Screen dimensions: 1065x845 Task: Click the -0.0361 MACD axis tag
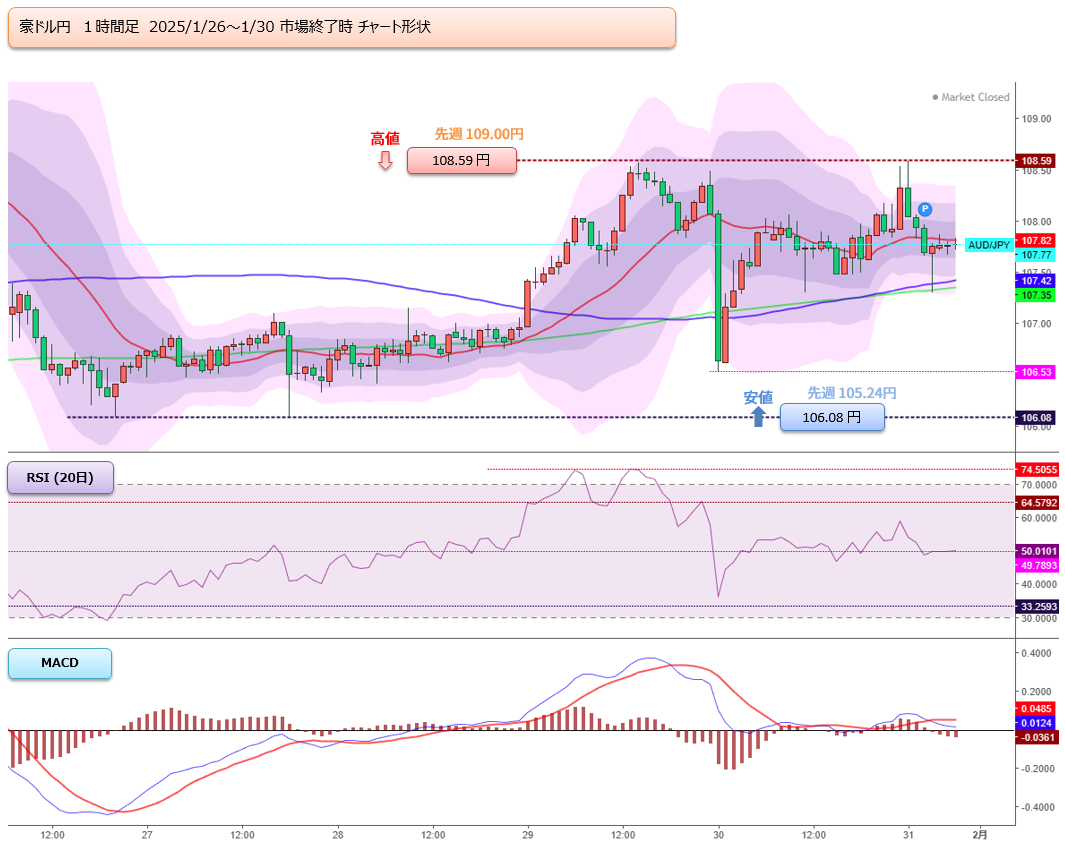point(1036,737)
